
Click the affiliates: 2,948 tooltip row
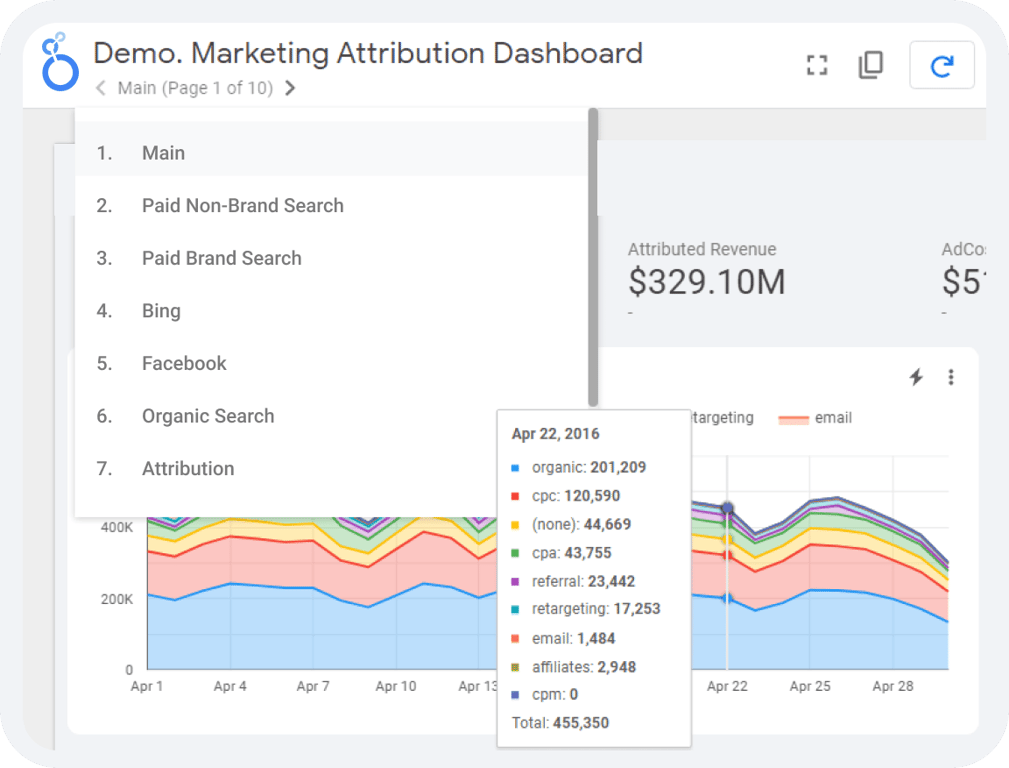point(573,667)
